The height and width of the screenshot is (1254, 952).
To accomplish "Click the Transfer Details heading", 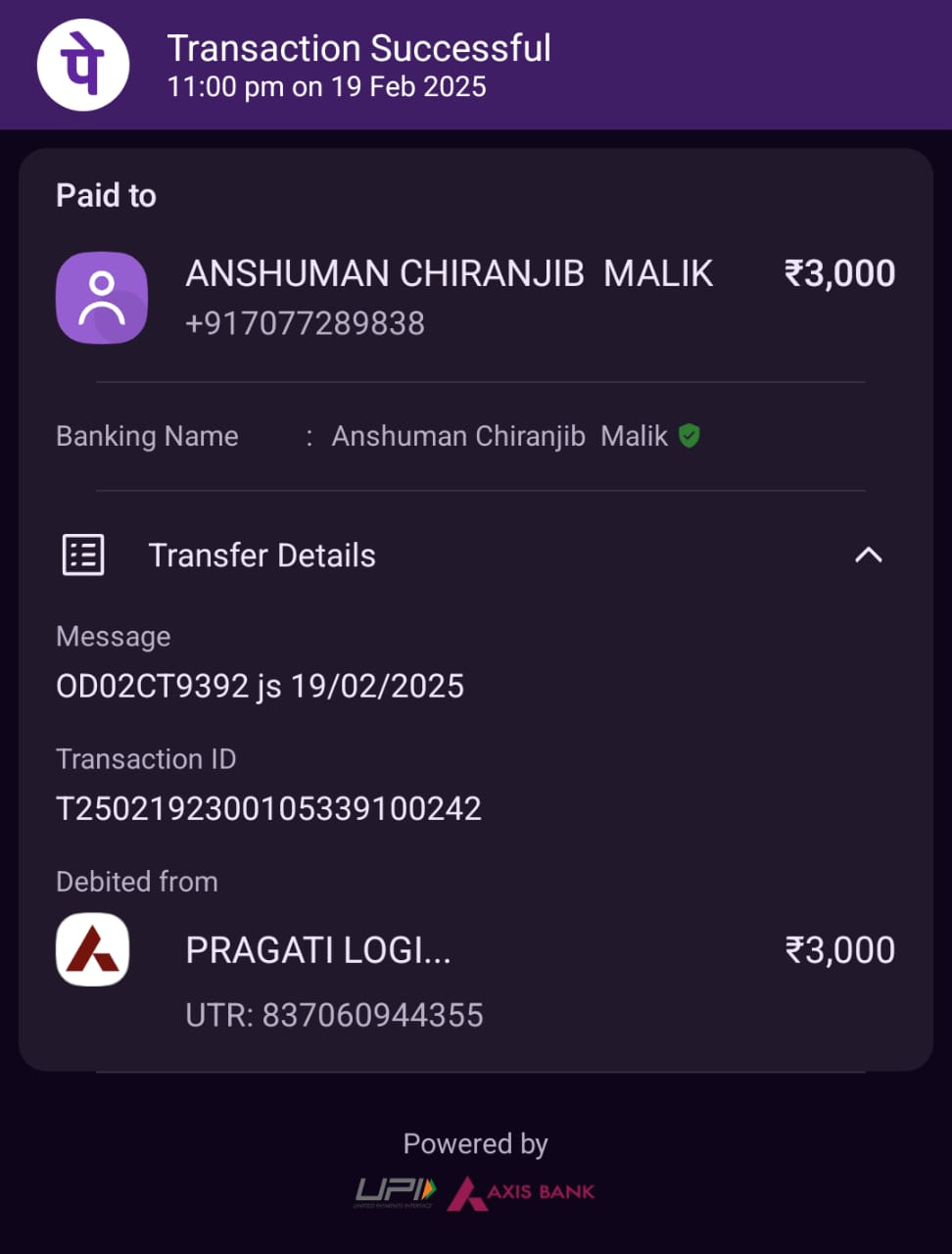I will tap(262, 555).
